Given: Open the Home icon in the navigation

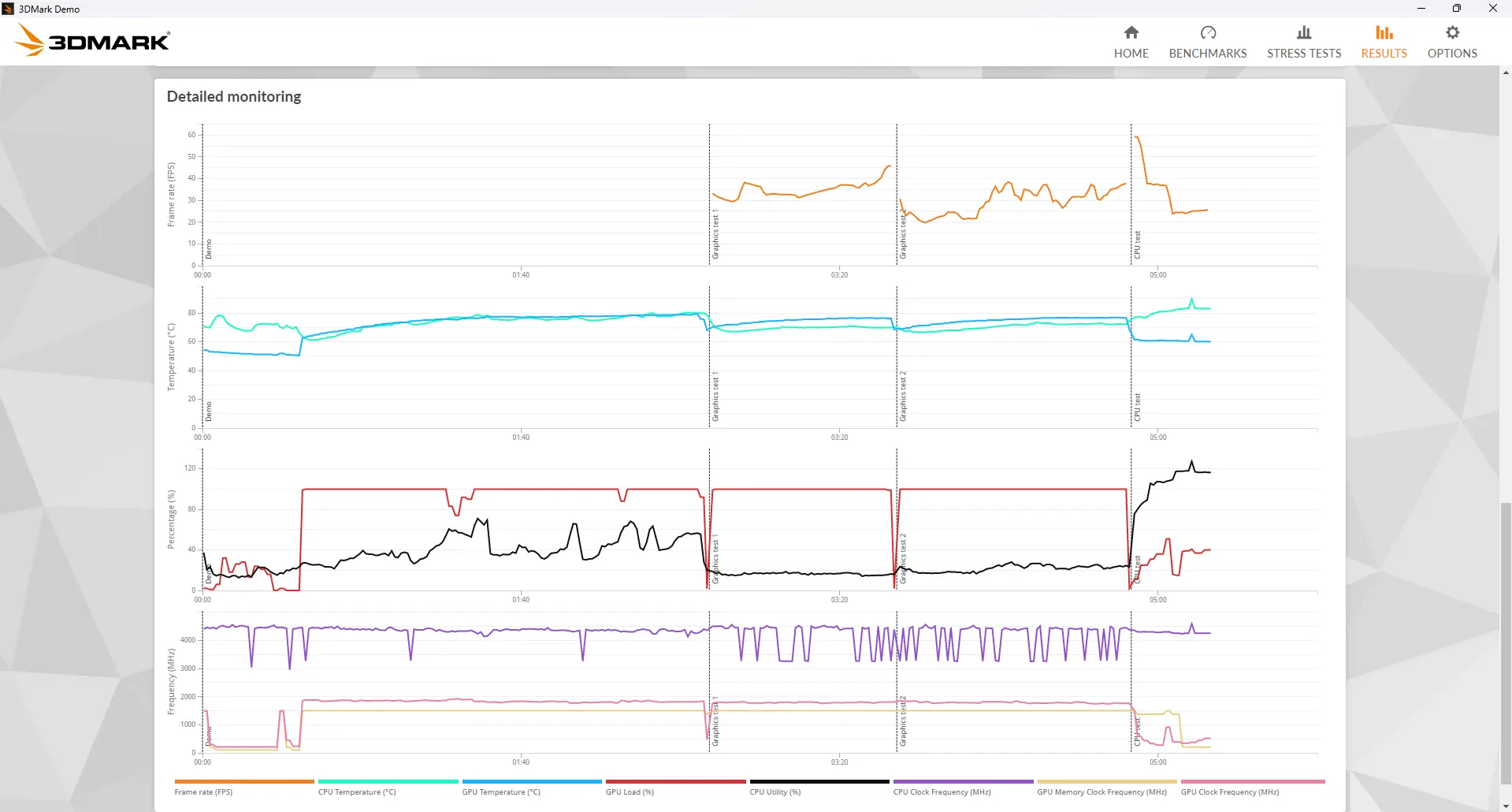Looking at the screenshot, I should coord(1131,32).
